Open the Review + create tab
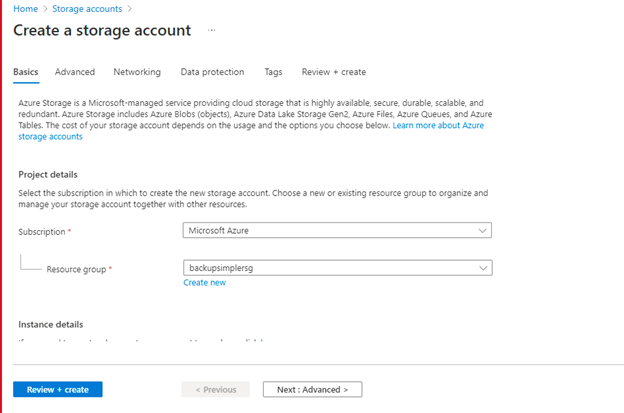 [333, 72]
